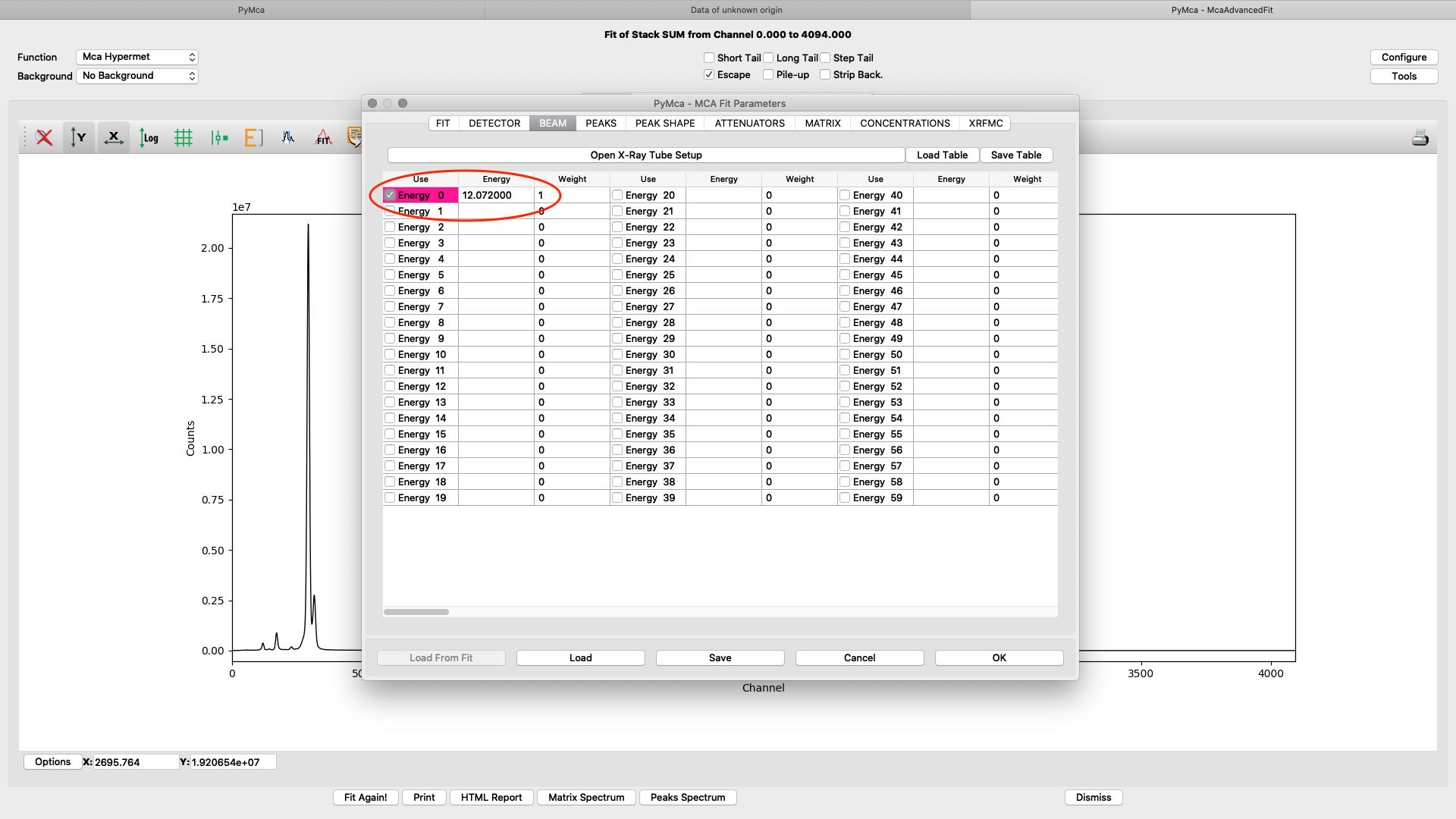Enable Energy 10 checkbox
This screenshot has height=819, width=1456.
click(x=390, y=354)
